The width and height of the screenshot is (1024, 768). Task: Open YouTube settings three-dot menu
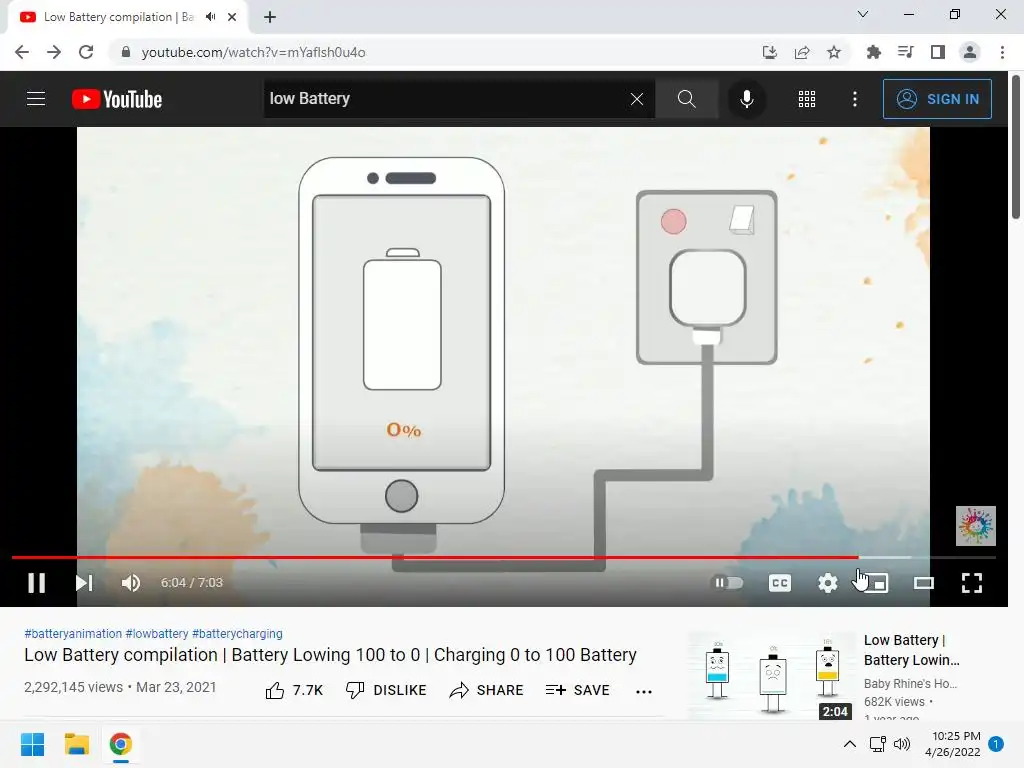[854, 99]
